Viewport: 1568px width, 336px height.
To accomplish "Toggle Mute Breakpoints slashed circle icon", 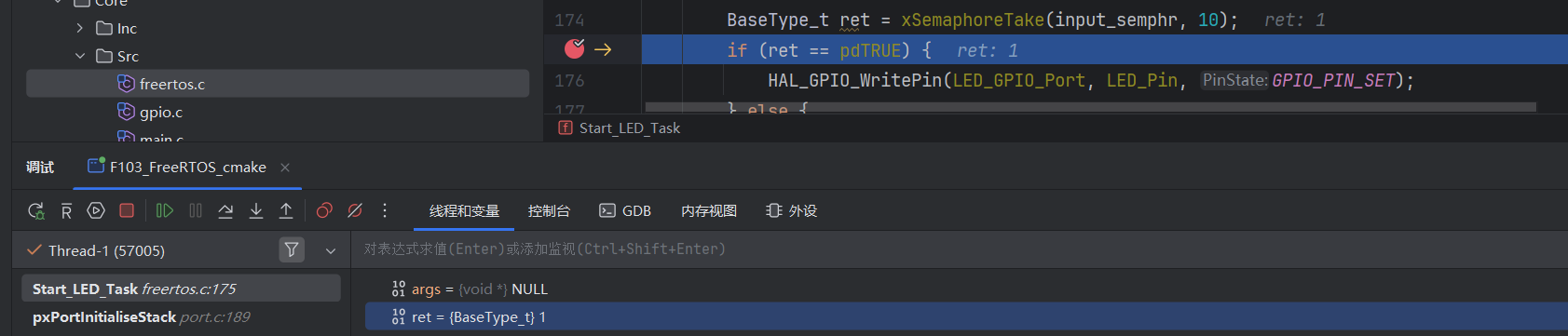I will tap(355, 211).
